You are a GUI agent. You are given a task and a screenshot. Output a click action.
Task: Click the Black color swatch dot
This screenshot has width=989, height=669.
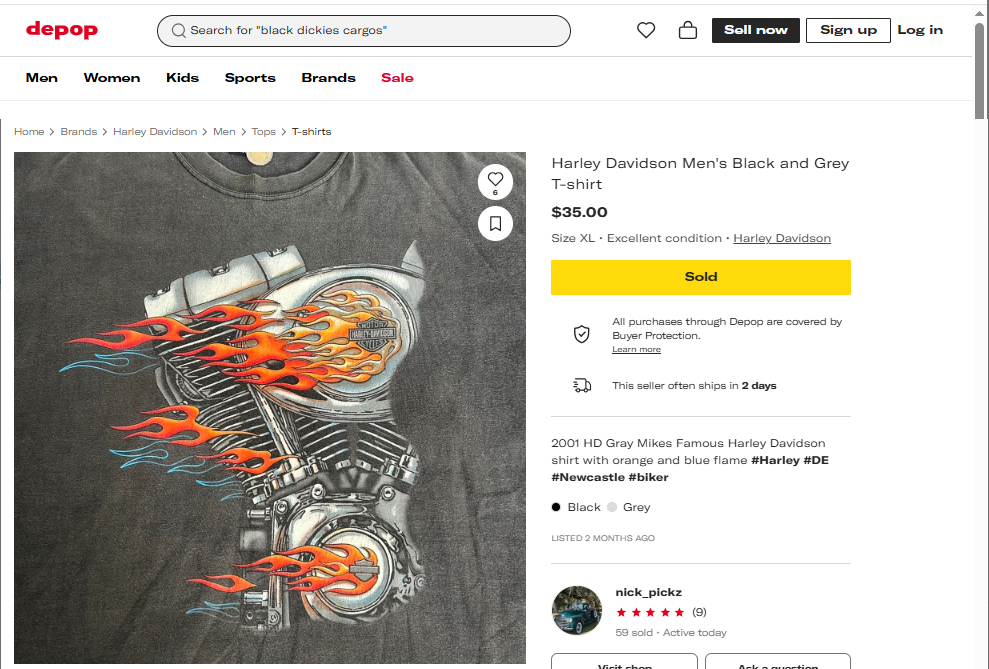click(x=556, y=507)
